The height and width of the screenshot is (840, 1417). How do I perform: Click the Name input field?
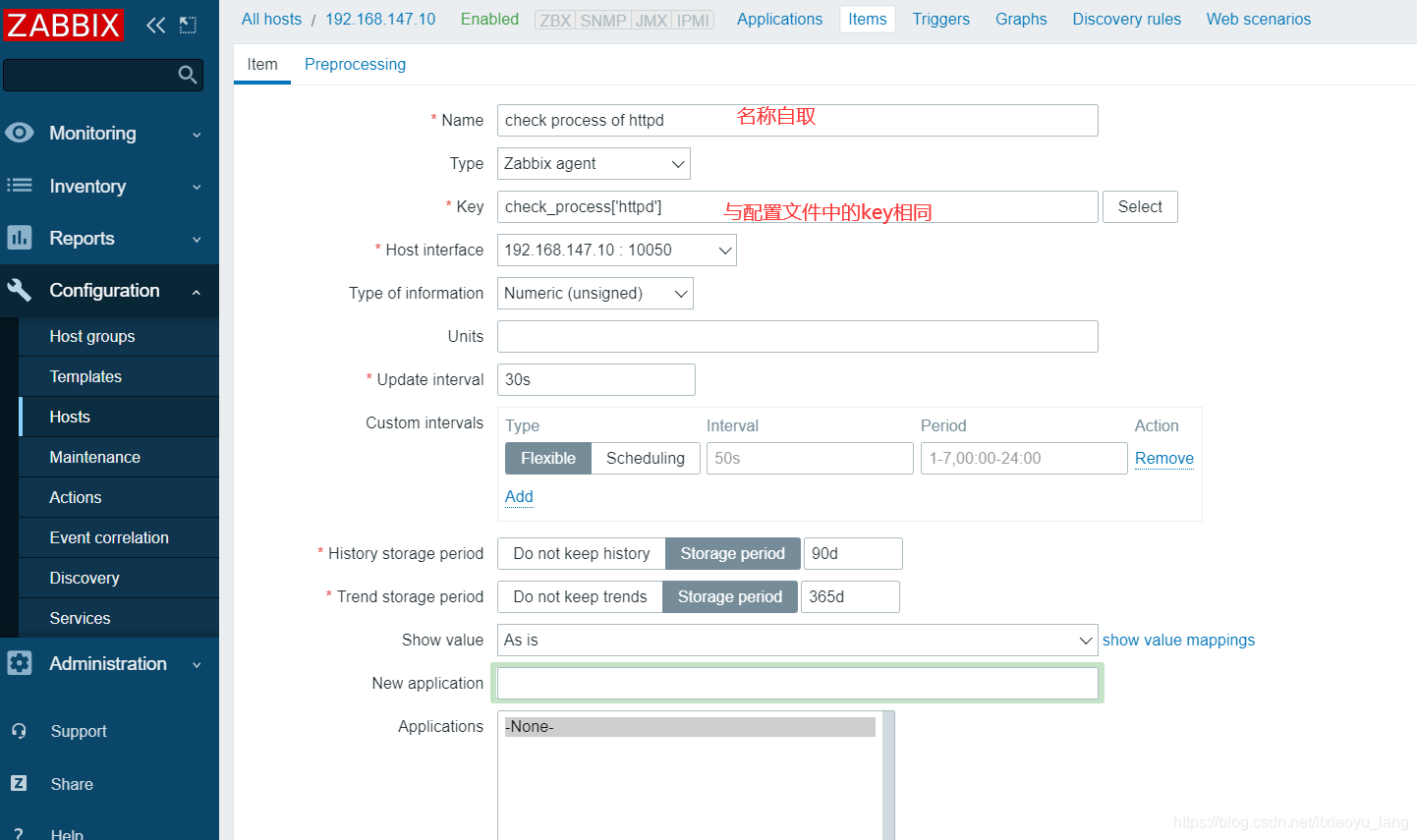pos(798,120)
